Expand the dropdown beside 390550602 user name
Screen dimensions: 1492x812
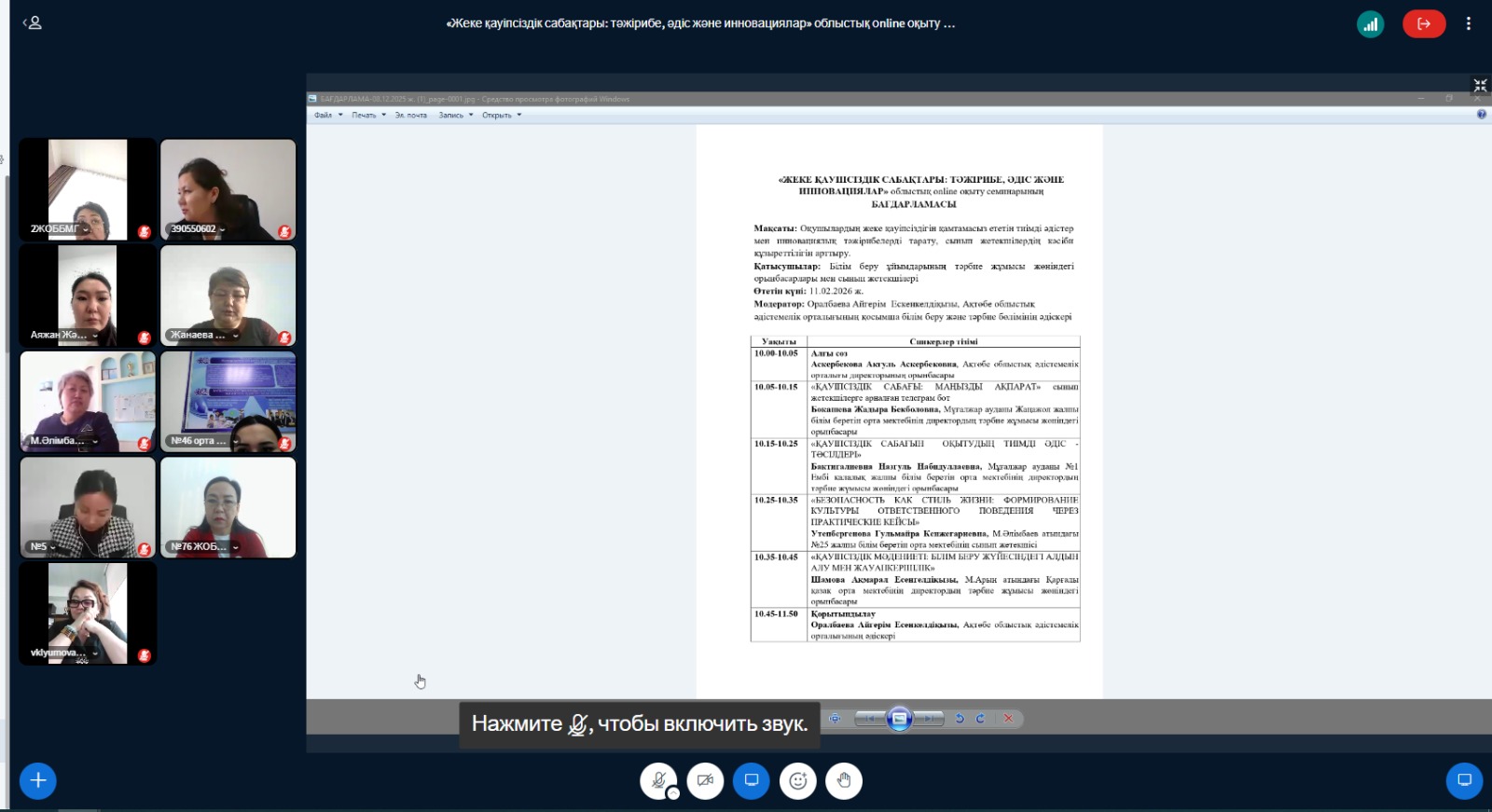pos(222,229)
